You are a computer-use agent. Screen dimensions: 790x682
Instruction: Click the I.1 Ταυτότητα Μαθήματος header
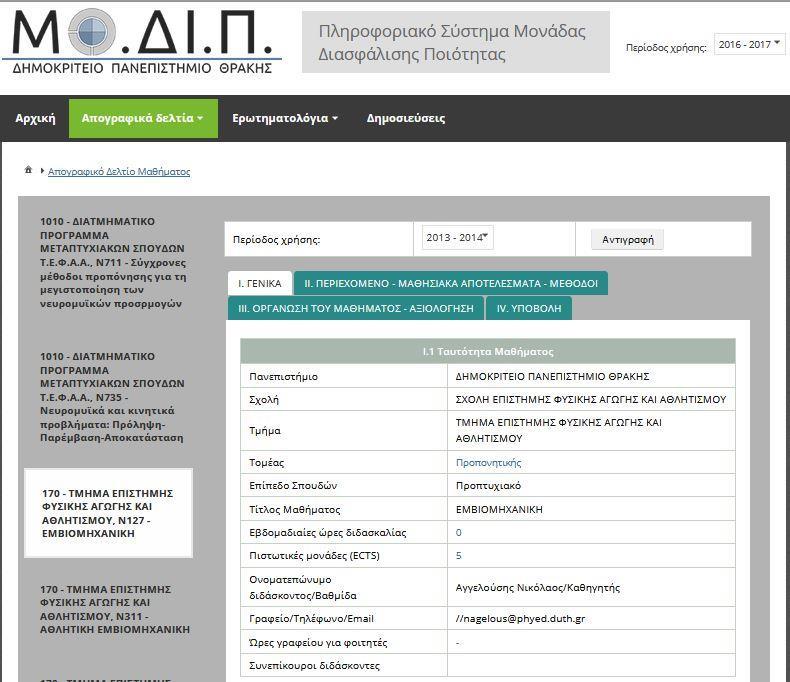(x=488, y=352)
